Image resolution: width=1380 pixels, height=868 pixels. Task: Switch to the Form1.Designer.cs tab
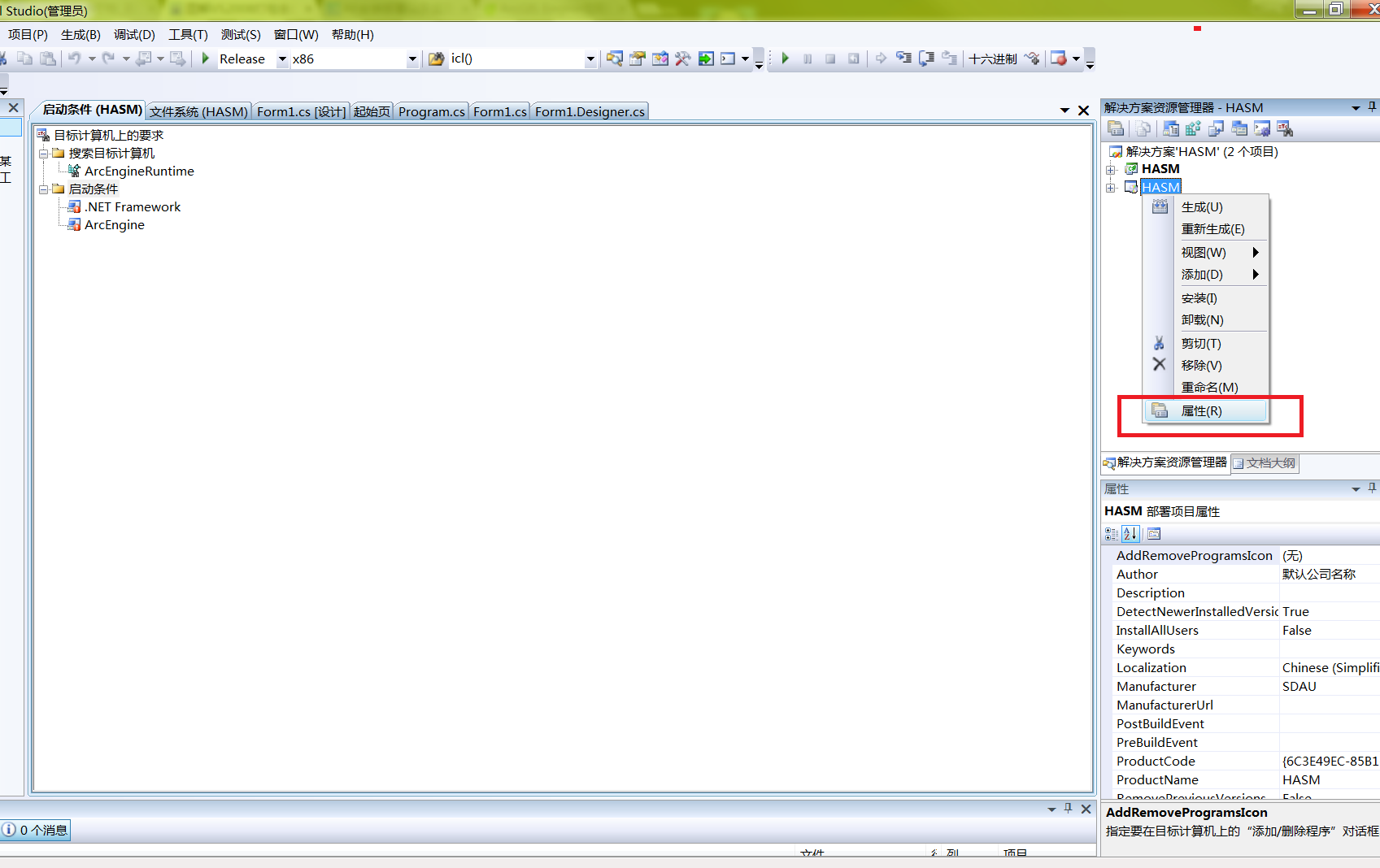pyautogui.click(x=590, y=111)
